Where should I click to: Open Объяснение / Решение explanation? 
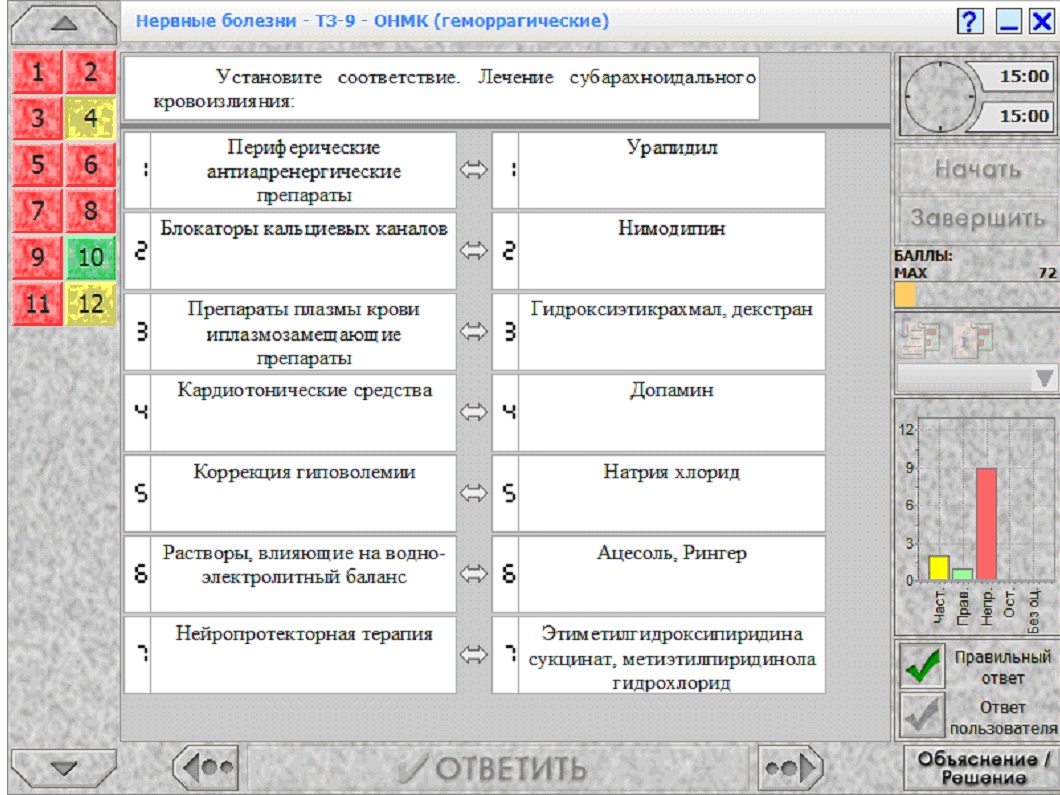tap(982, 767)
